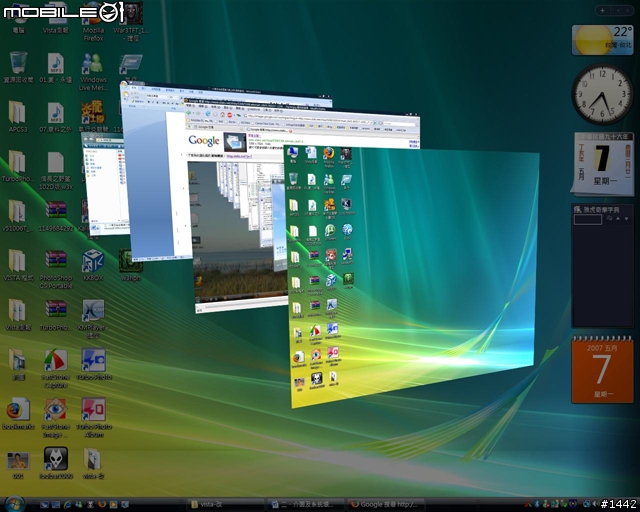This screenshot has width=640, height=512.
Task: Click the Firefox icon in Quick Launch
Action: pos(102,504)
